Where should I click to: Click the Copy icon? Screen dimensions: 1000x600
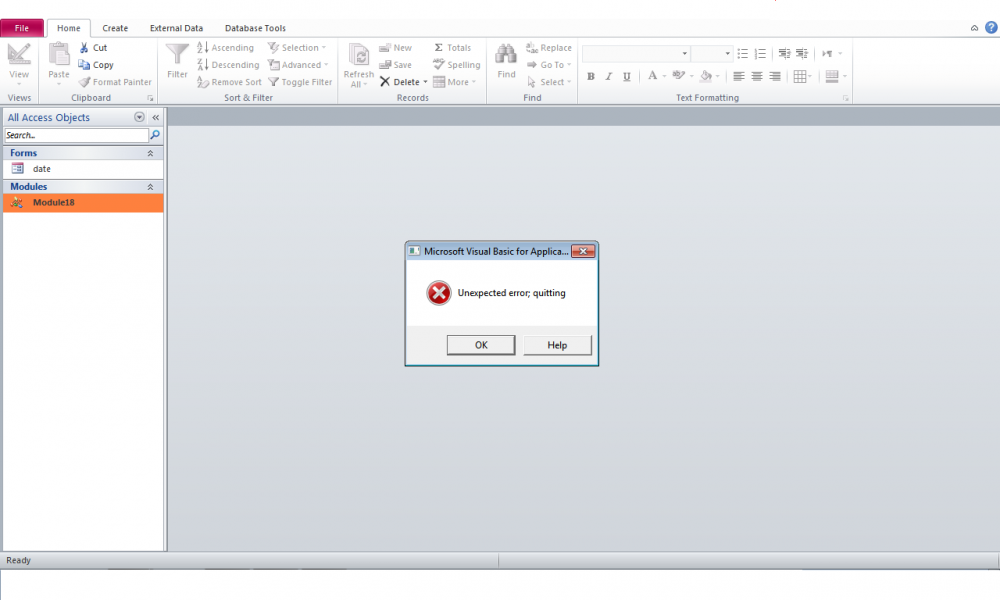(84, 65)
